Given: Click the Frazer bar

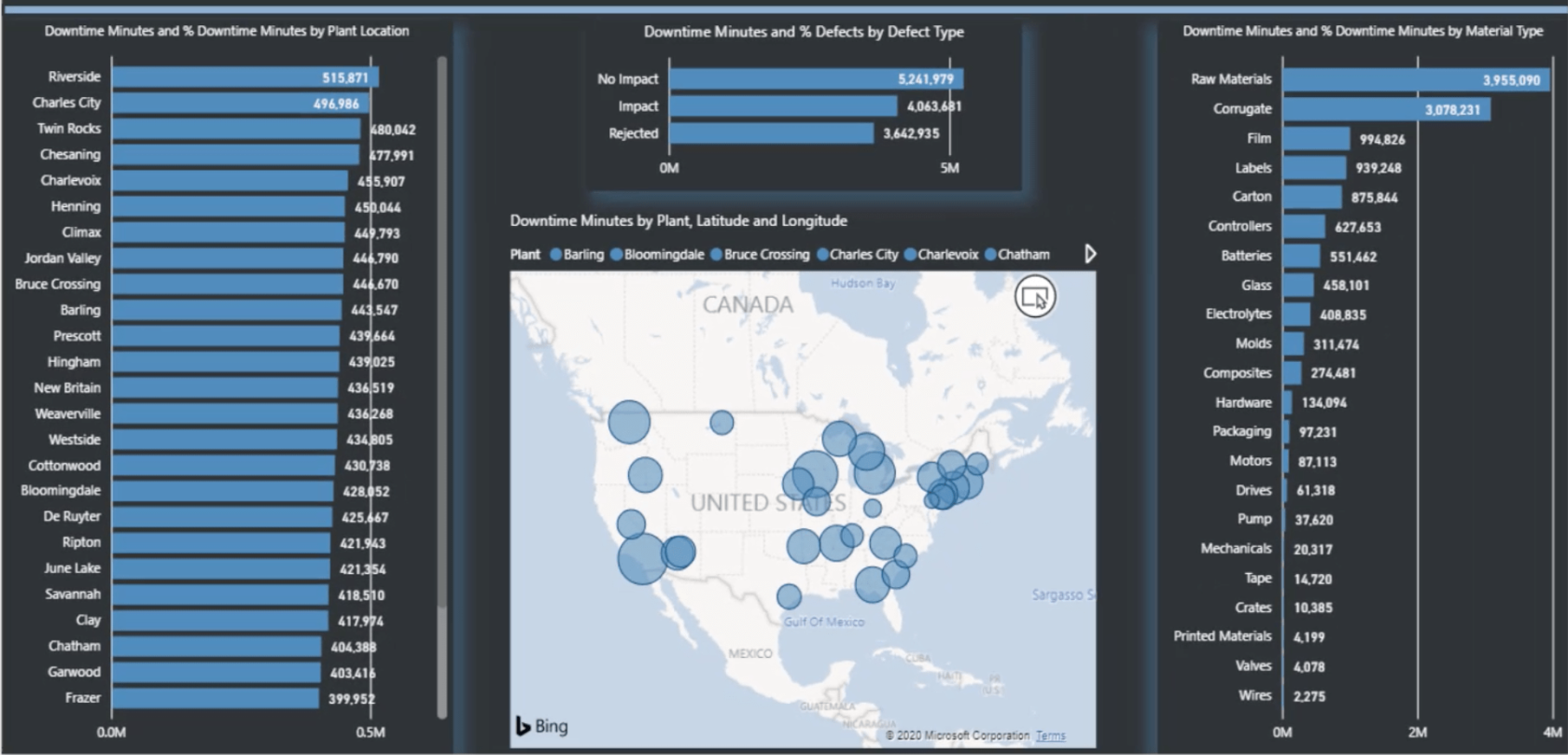Looking at the screenshot, I should click(x=216, y=698).
